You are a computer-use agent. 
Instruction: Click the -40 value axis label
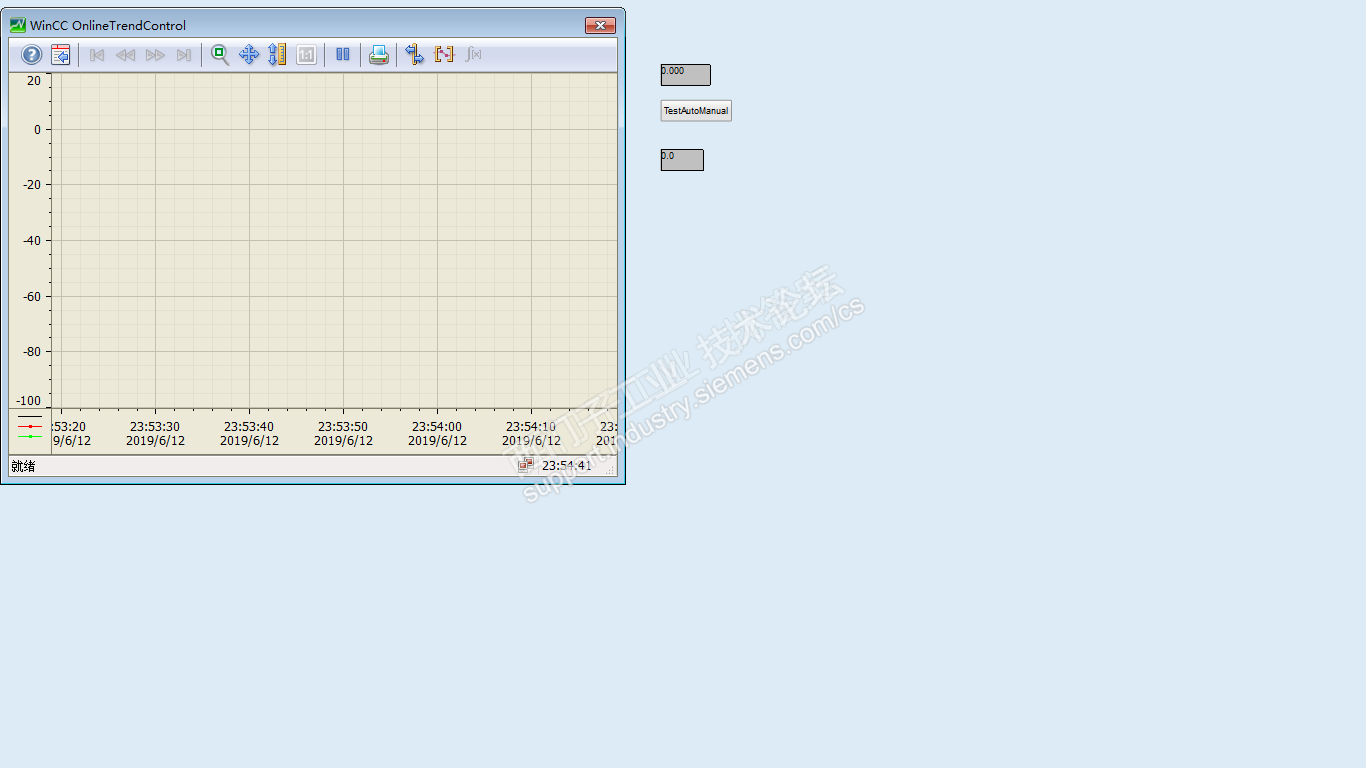point(34,241)
